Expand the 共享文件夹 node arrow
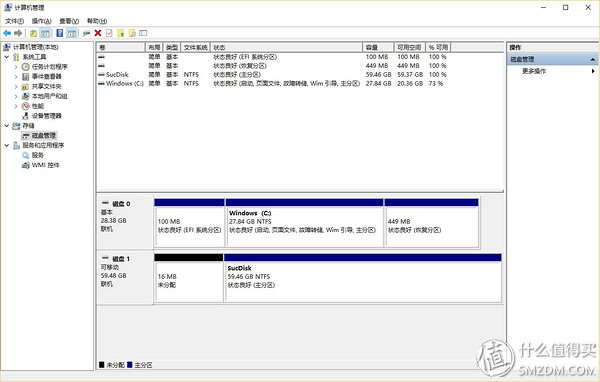 [x=16, y=87]
